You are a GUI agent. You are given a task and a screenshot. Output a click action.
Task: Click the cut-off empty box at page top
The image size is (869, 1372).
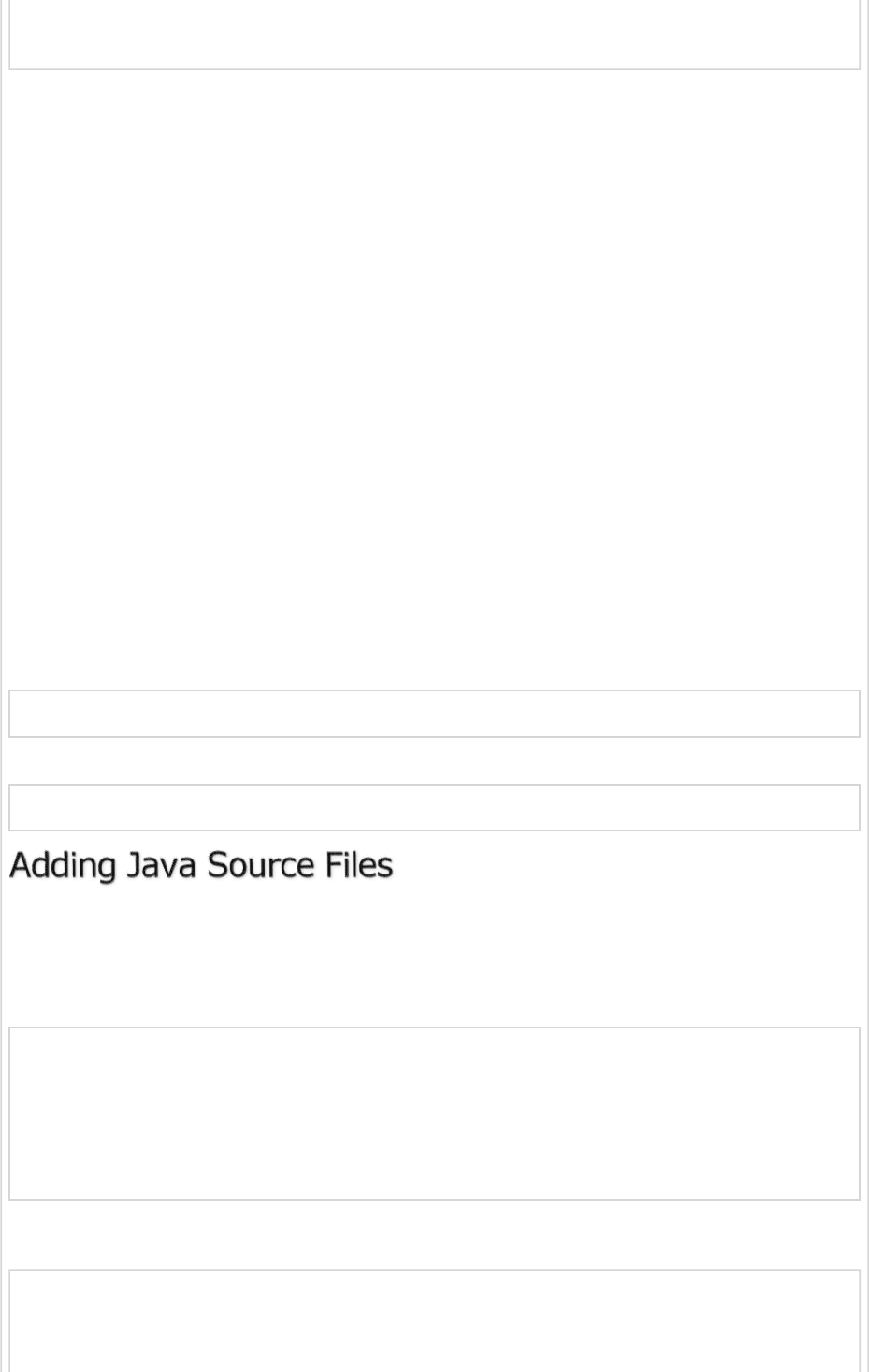434,34
